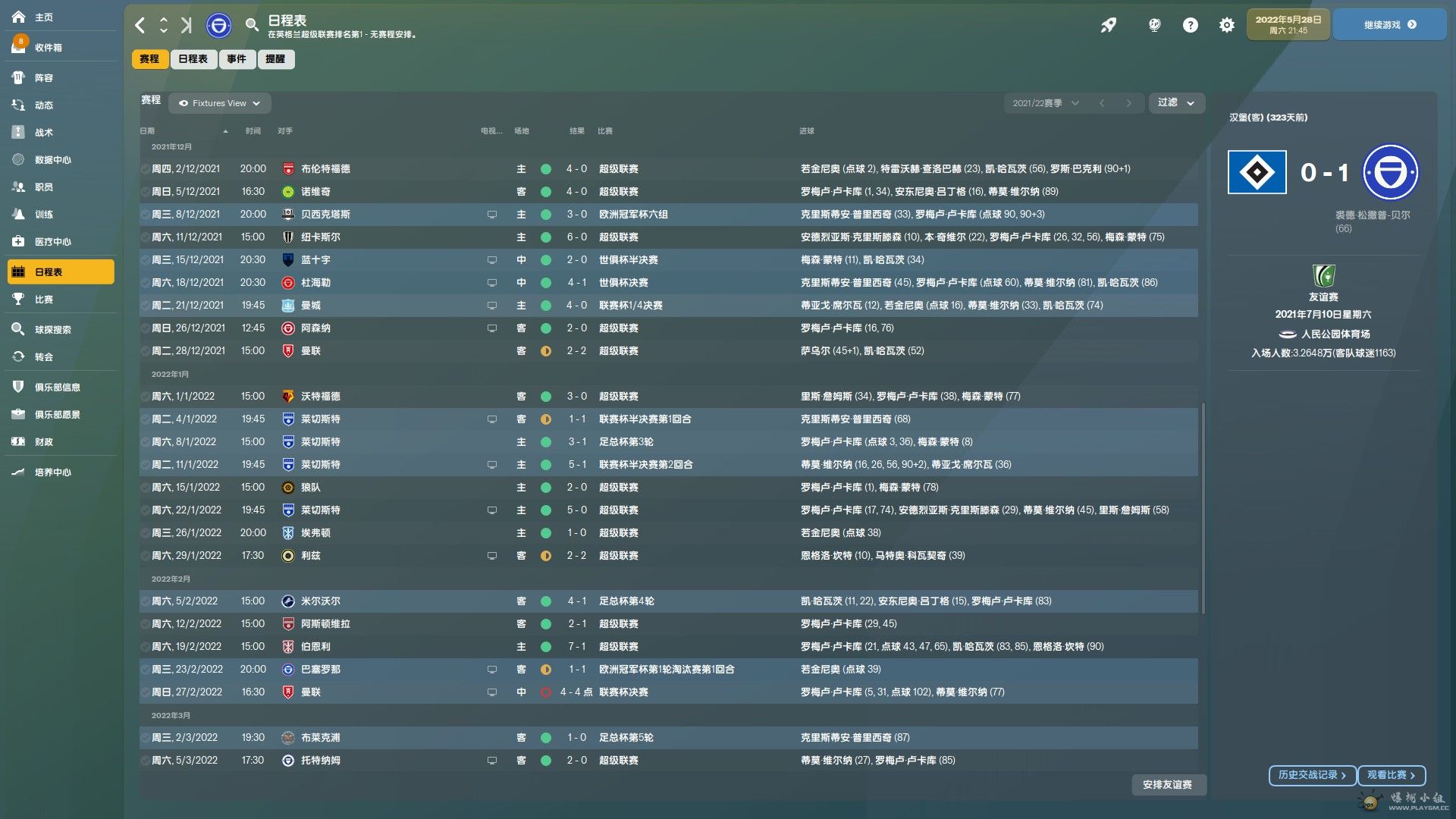Click the 继续游戏 continue button

(1389, 25)
